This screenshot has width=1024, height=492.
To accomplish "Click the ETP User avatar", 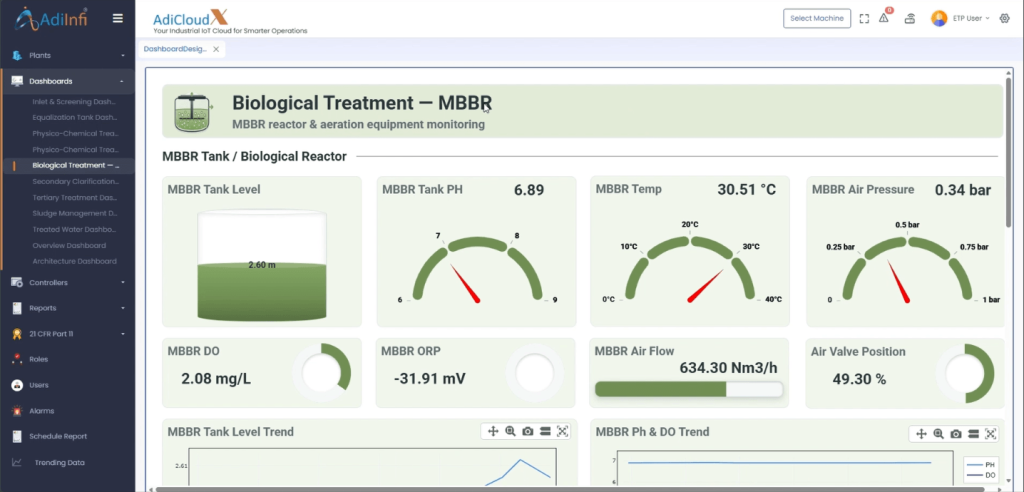I will tap(939, 18).
